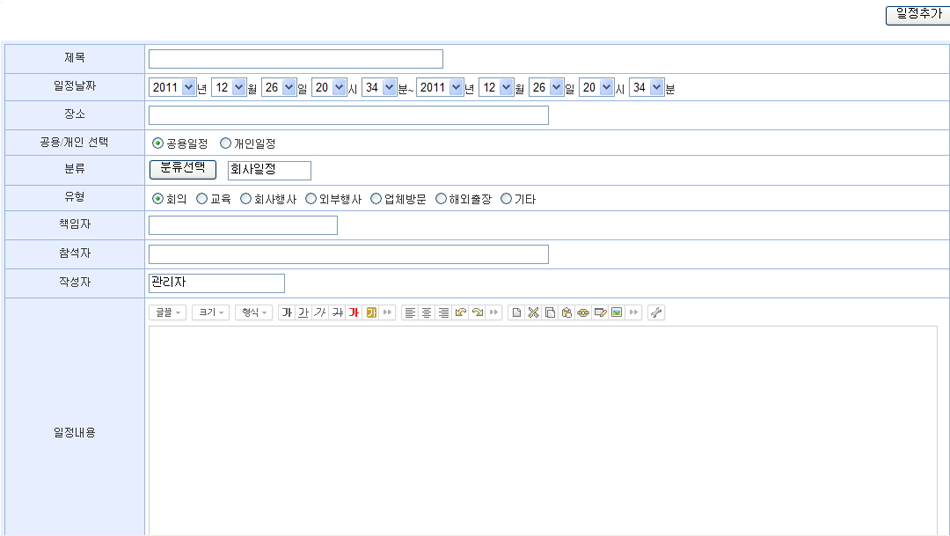Choose 교육 as schedule type
This screenshot has width=950, height=536.
pyautogui.click(x=202, y=199)
